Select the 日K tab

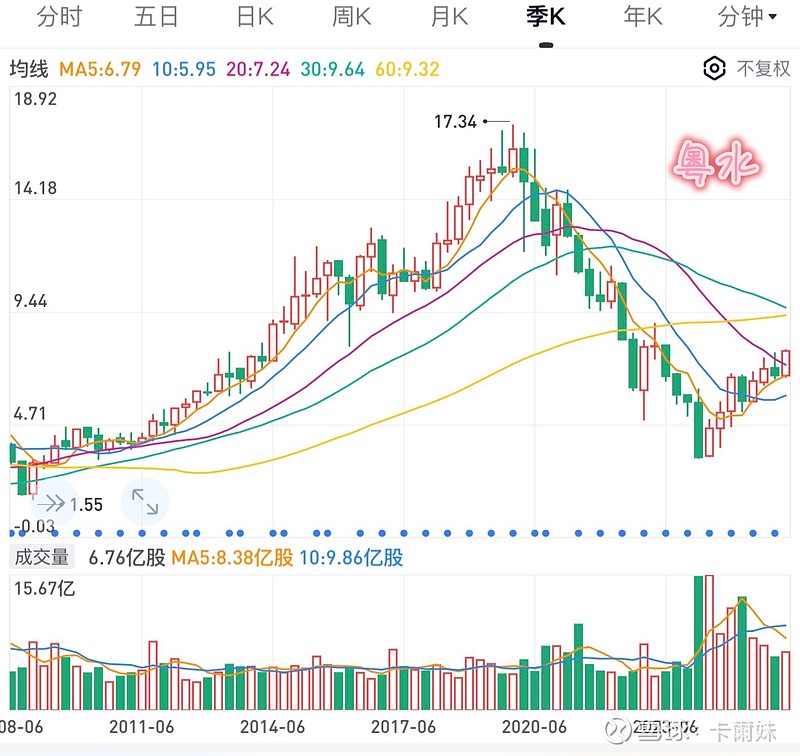coord(254,17)
